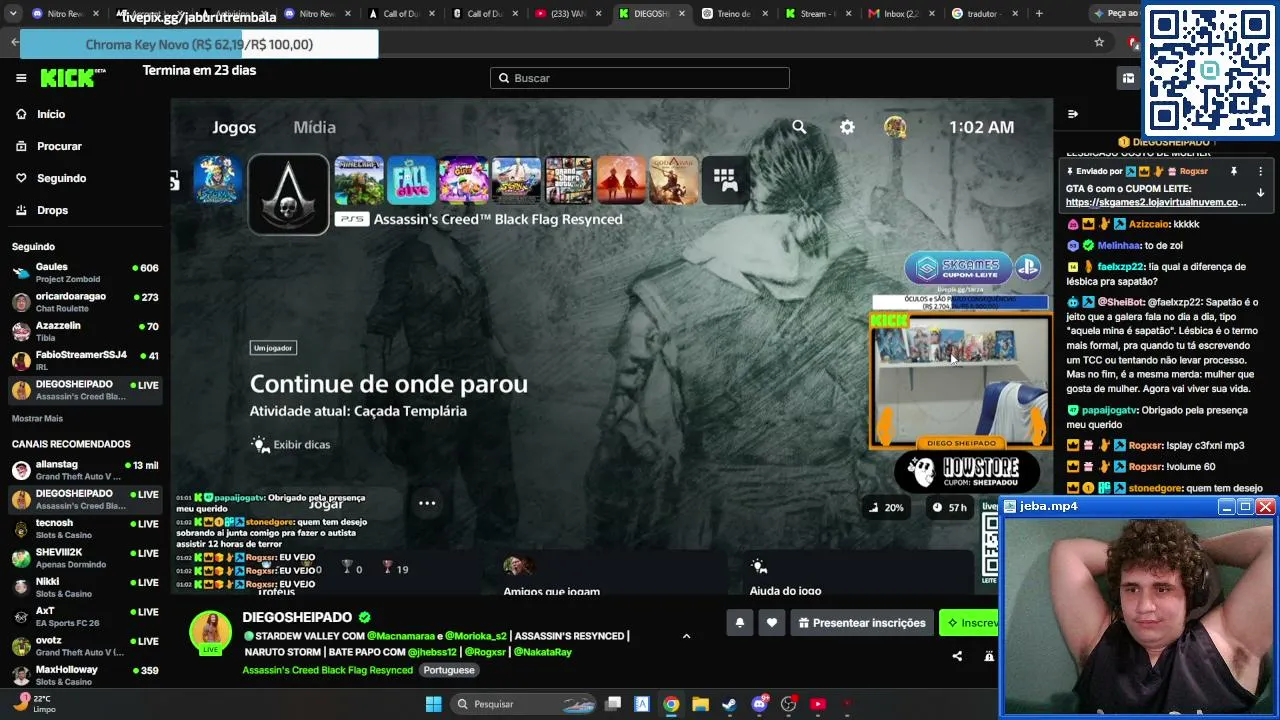Open the ovotz recommended channel

85,646
